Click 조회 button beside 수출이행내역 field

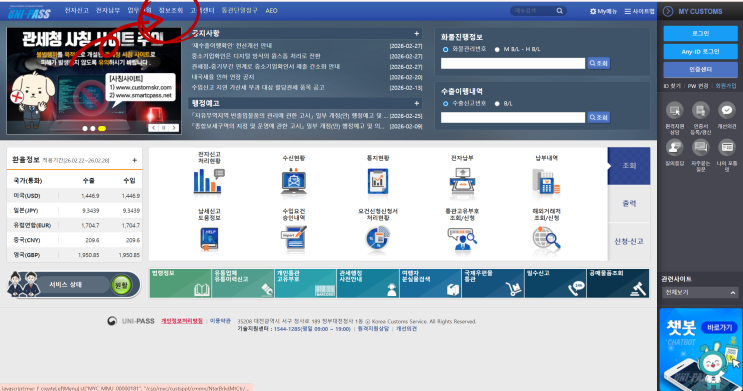pyautogui.click(x=598, y=117)
